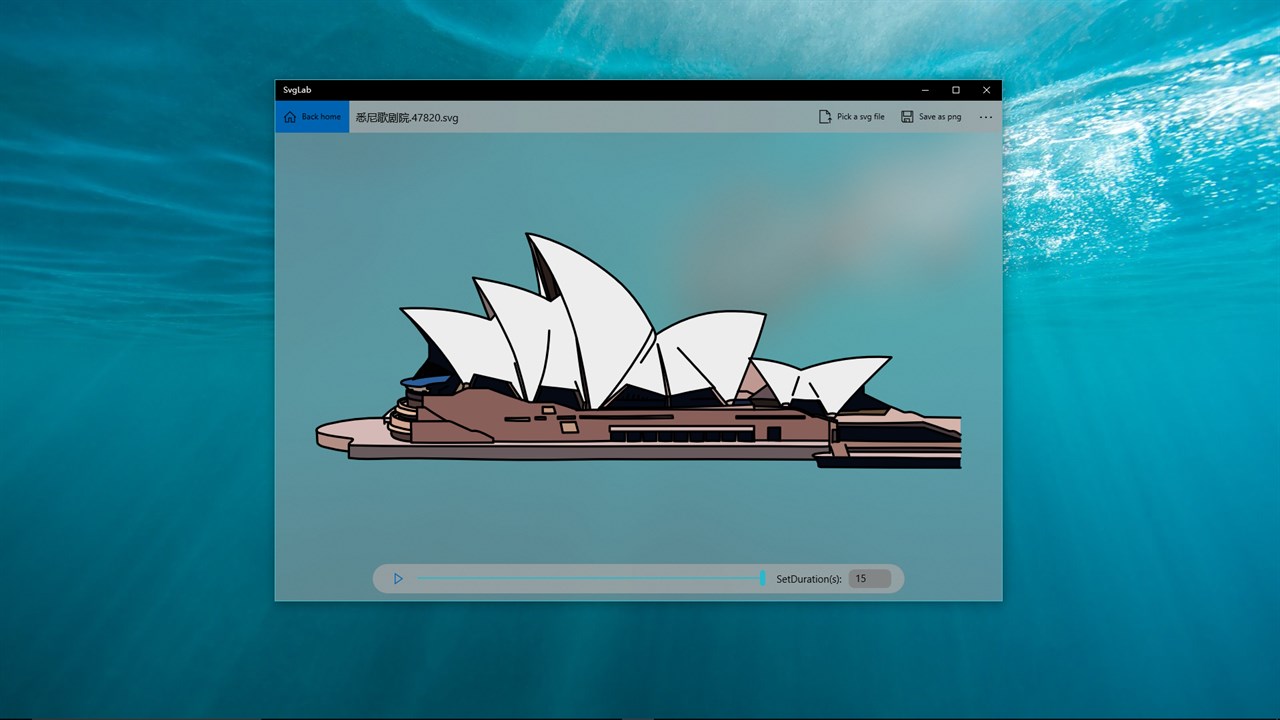
Task: Click the SetDuration(s) label
Action: click(809, 579)
